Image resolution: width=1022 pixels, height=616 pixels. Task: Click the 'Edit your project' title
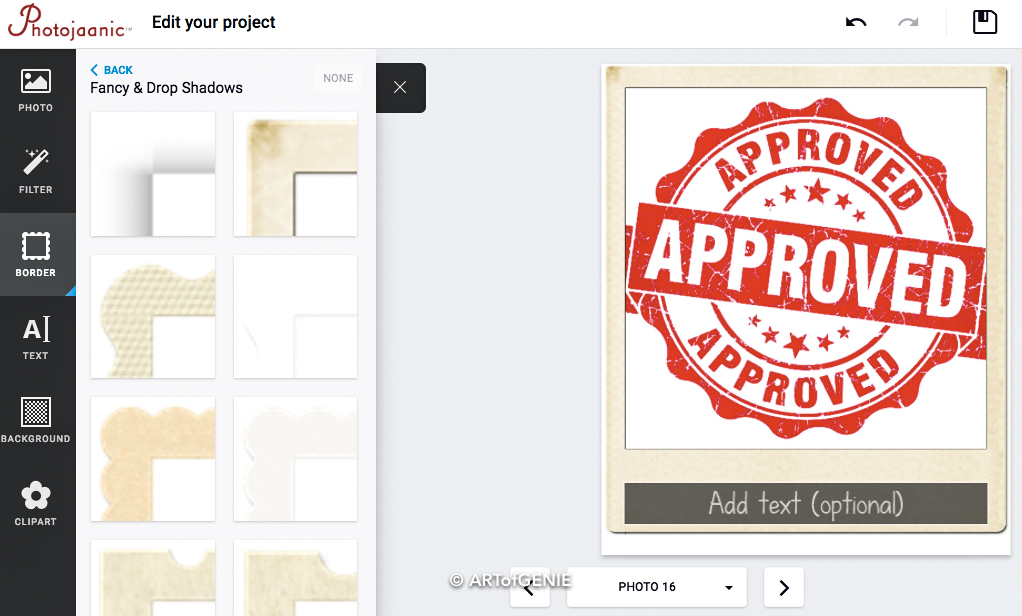214,22
